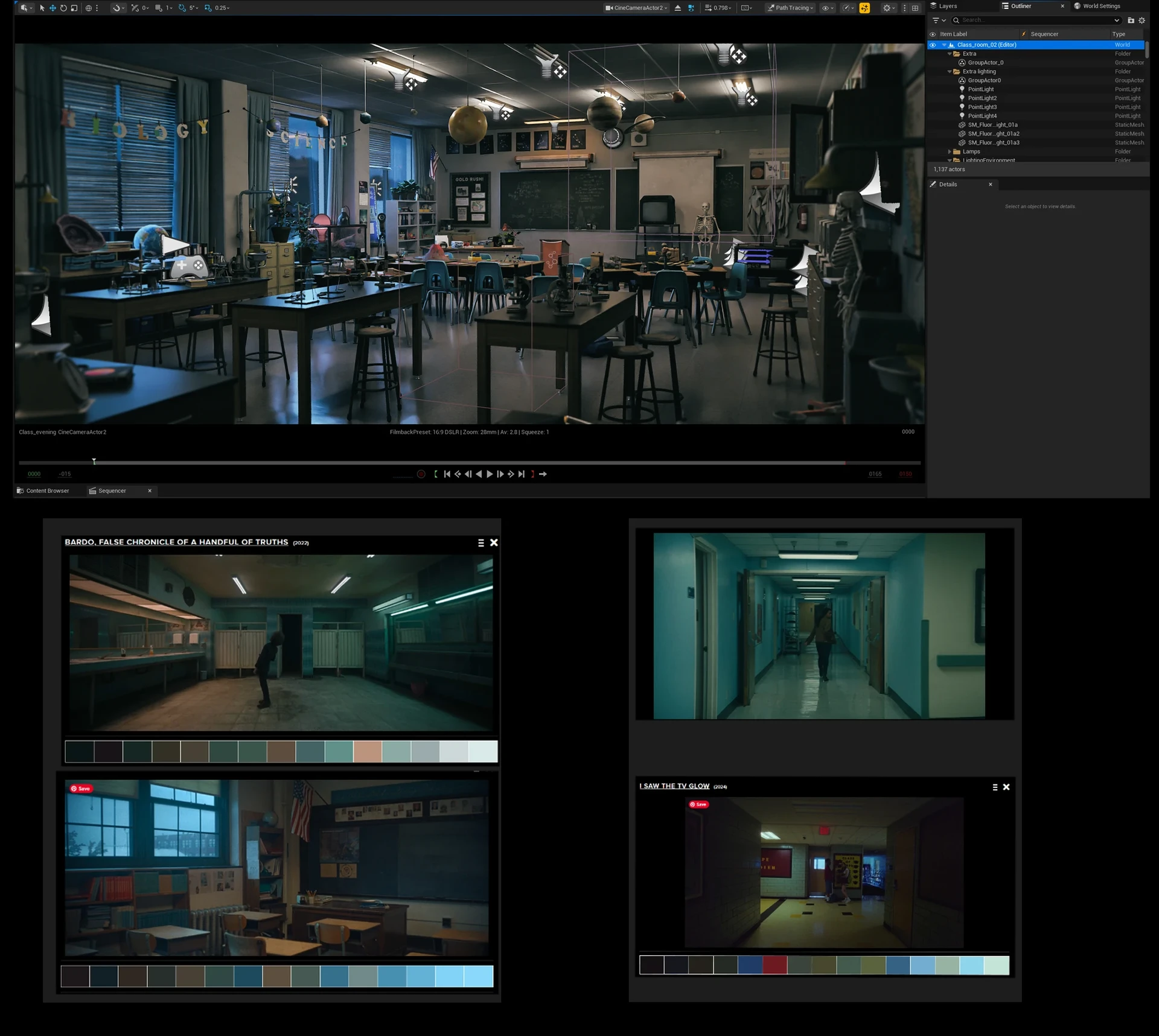Toggle the rotation snap angle icon
The height and width of the screenshot is (1036, 1159).
[x=182, y=8]
